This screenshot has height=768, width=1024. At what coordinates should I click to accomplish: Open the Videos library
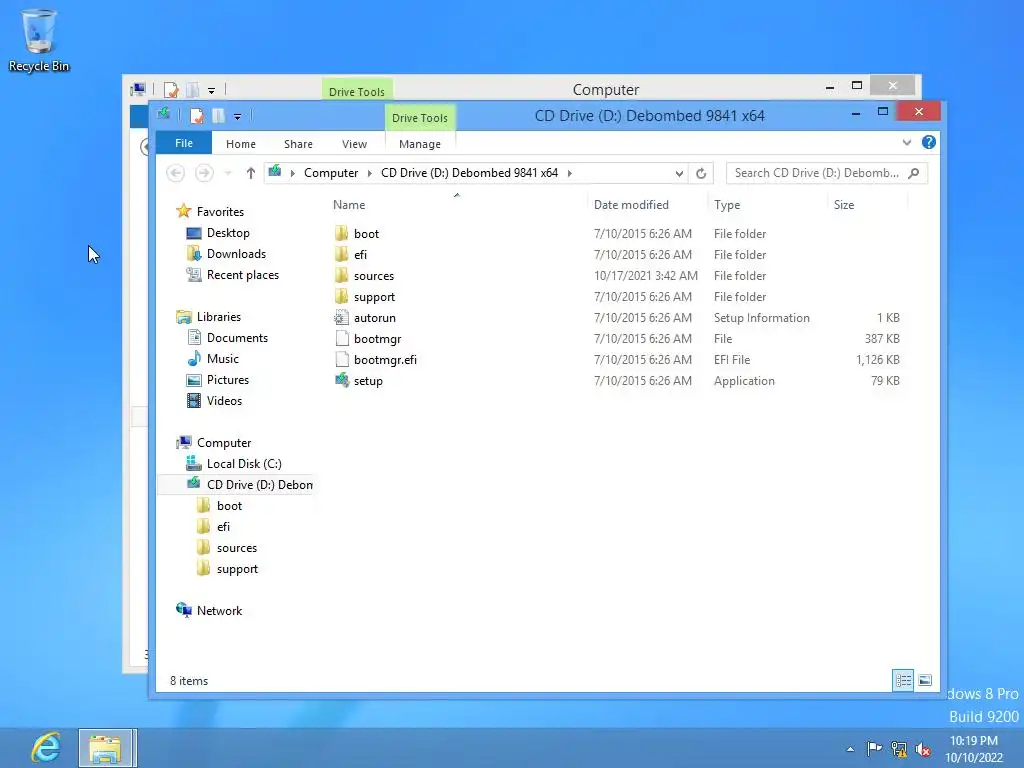[224, 401]
